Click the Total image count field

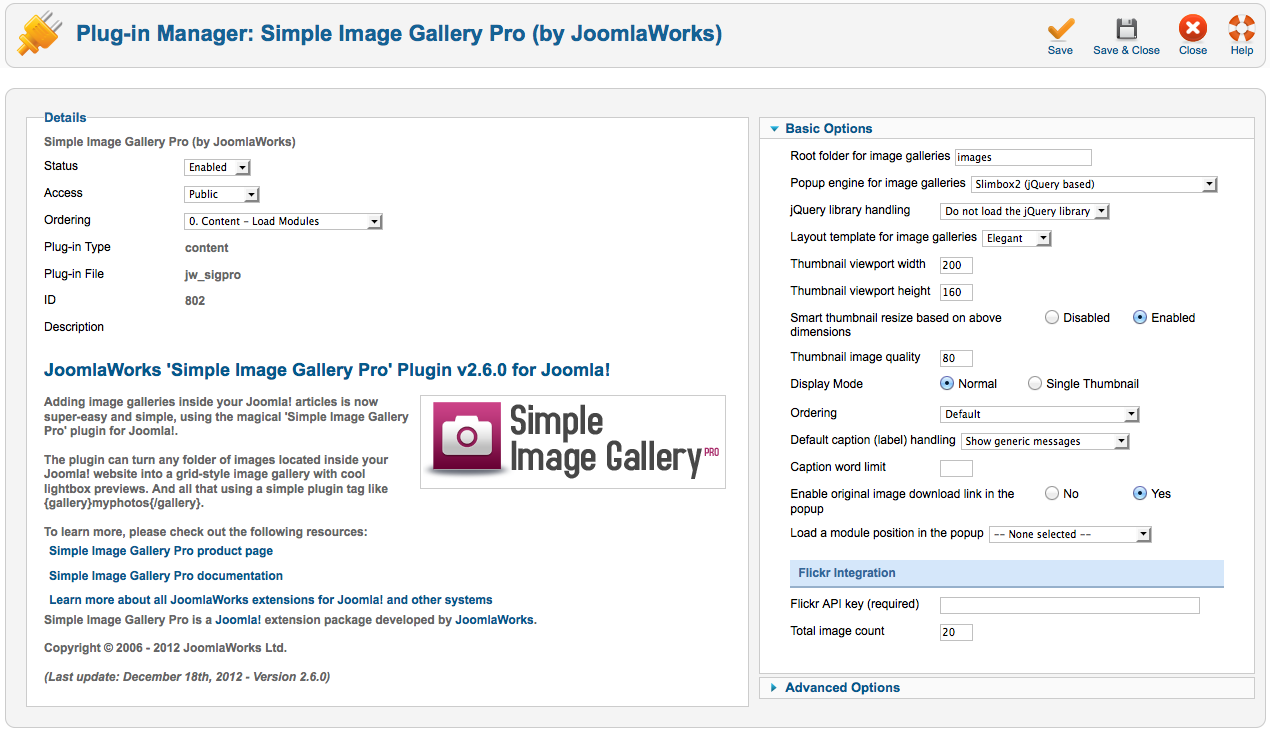pyautogui.click(x=956, y=632)
